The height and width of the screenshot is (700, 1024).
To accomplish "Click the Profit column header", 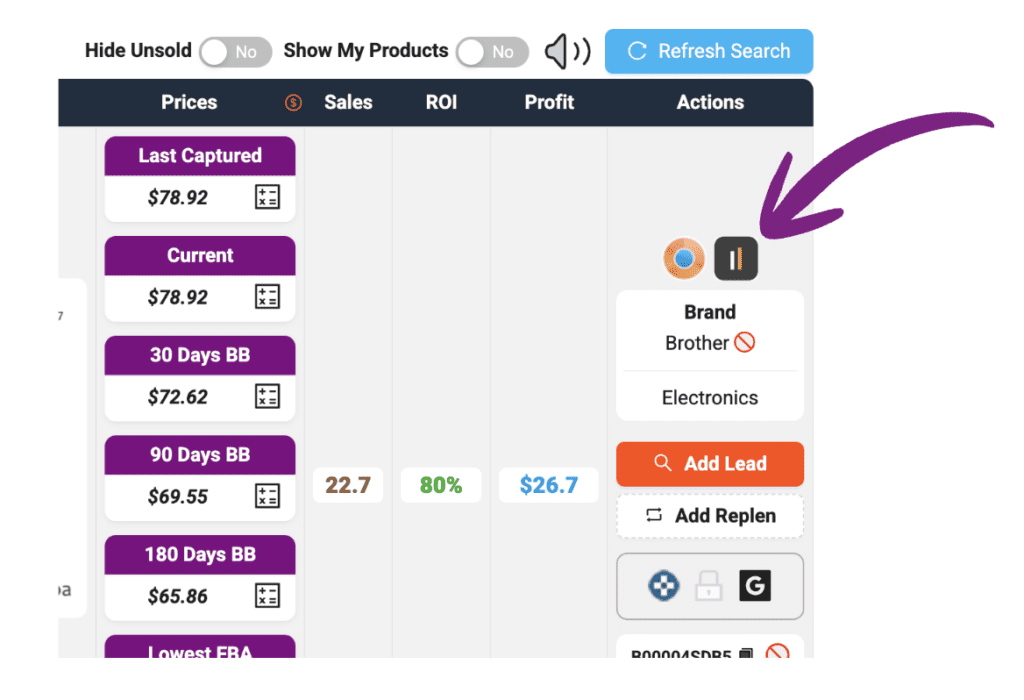I will (549, 102).
